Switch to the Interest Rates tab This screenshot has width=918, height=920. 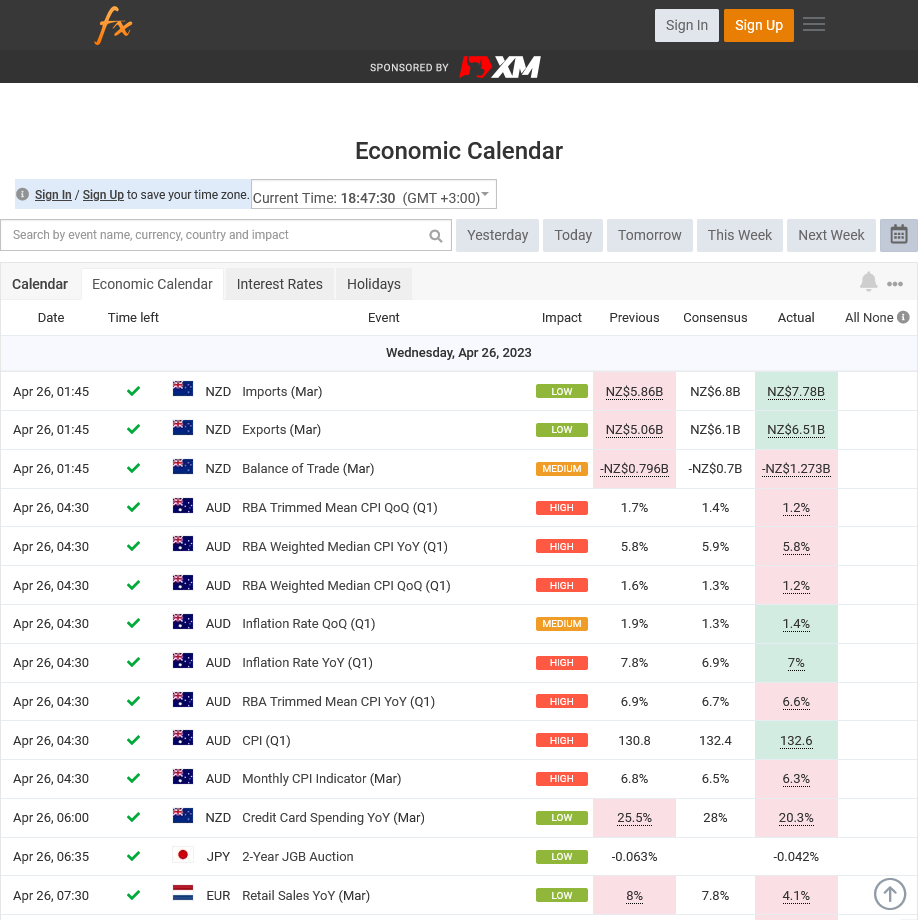(279, 283)
